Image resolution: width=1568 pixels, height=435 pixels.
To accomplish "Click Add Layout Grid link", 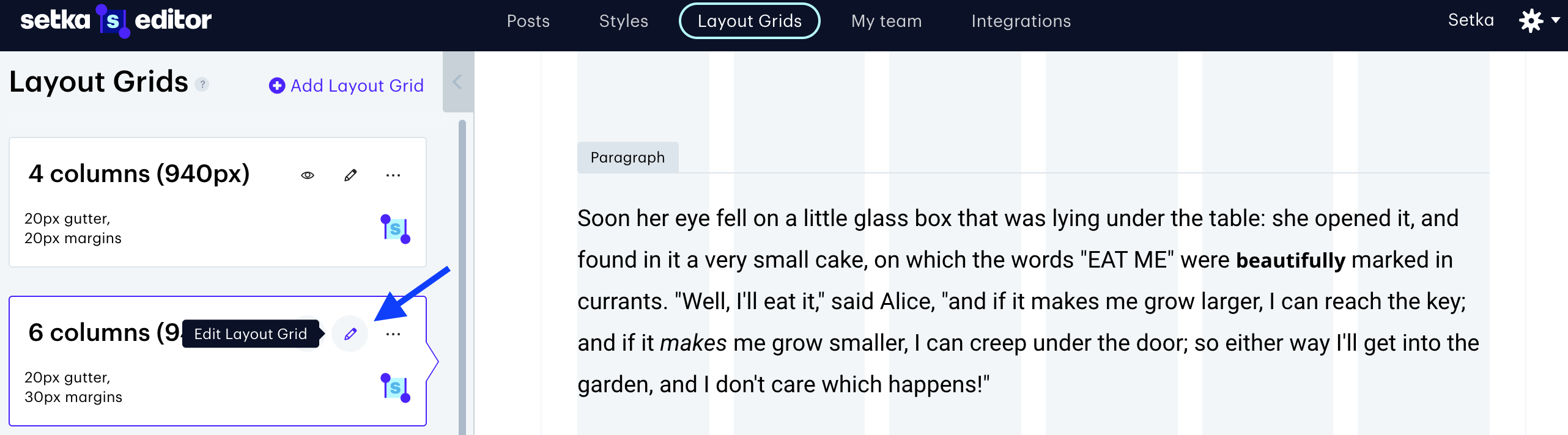I will point(357,86).
